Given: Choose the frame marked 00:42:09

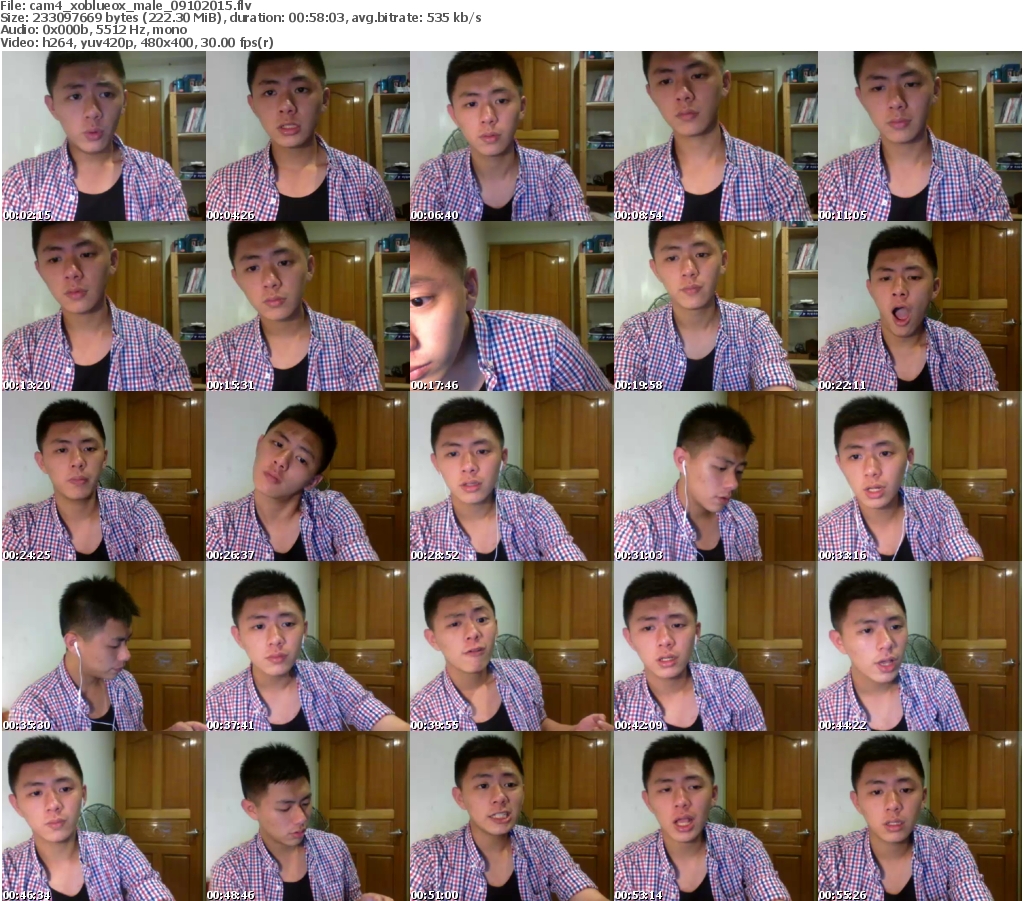Looking at the screenshot, I should click(x=716, y=646).
